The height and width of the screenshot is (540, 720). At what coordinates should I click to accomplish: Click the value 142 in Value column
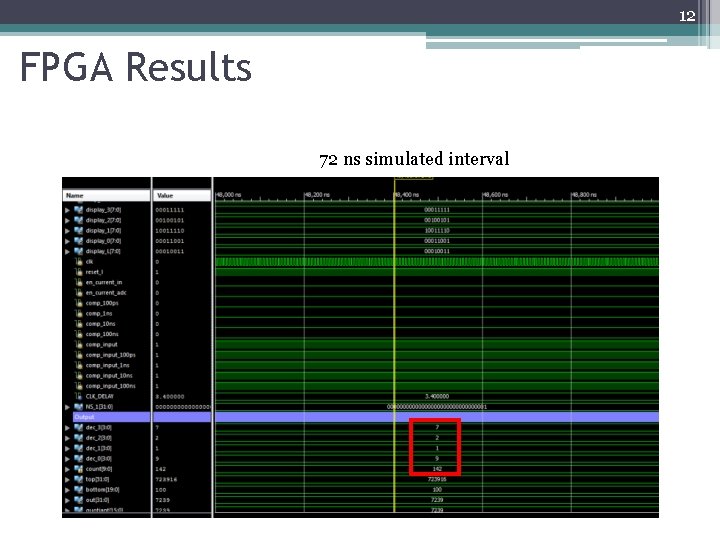pyautogui.click(x=160, y=469)
